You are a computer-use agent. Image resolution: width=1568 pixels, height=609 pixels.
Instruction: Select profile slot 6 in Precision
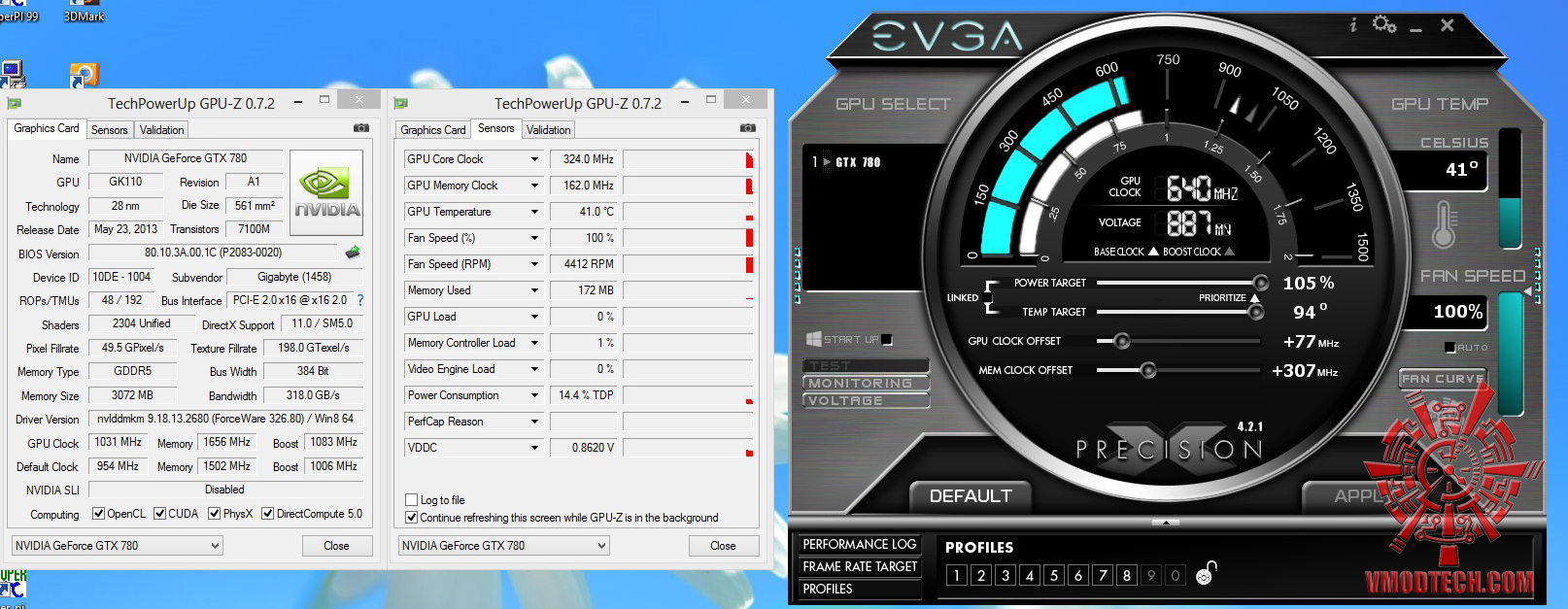point(1078,575)
